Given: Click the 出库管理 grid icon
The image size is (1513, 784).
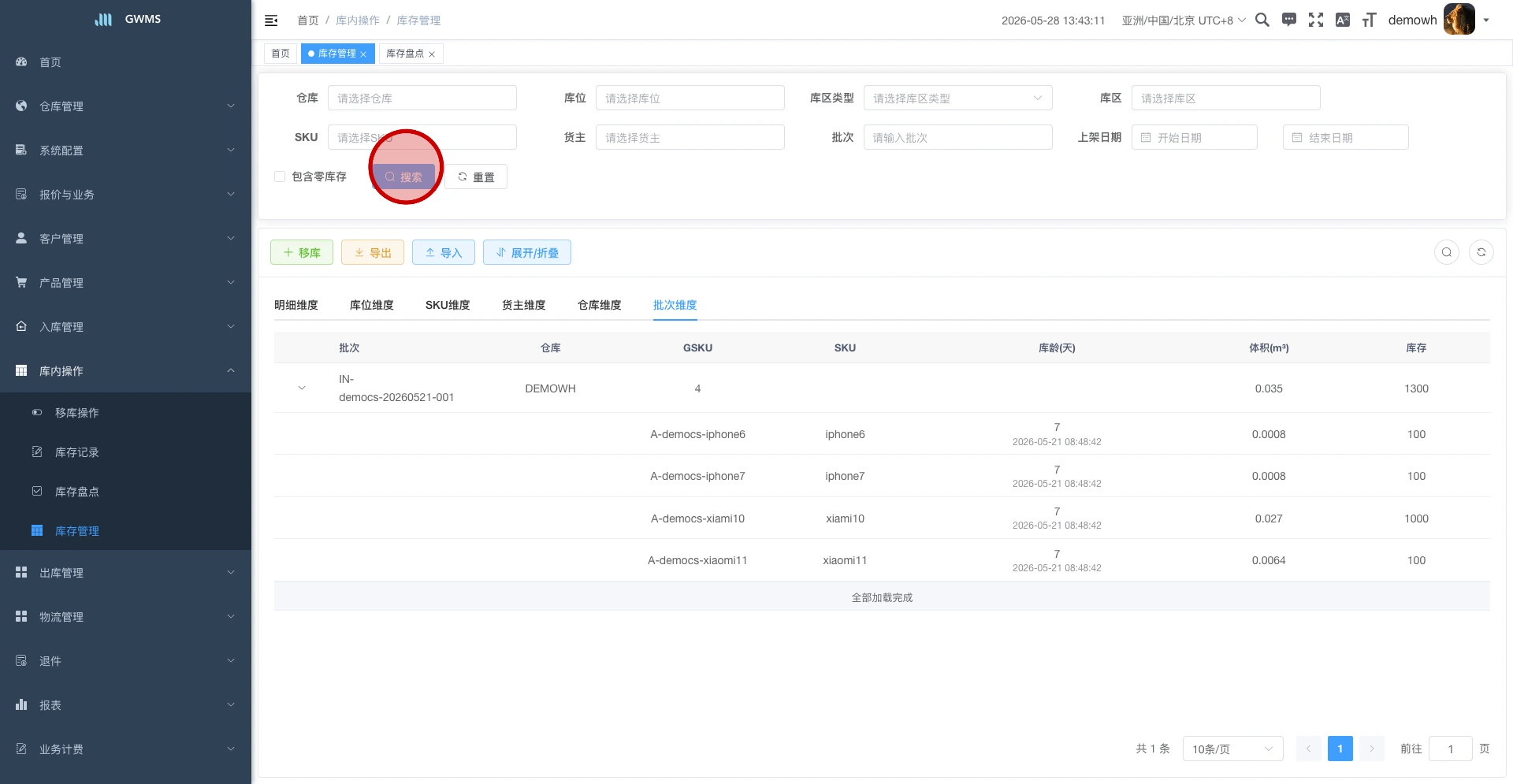Looking at the screenshot, I should coord(21,572).
